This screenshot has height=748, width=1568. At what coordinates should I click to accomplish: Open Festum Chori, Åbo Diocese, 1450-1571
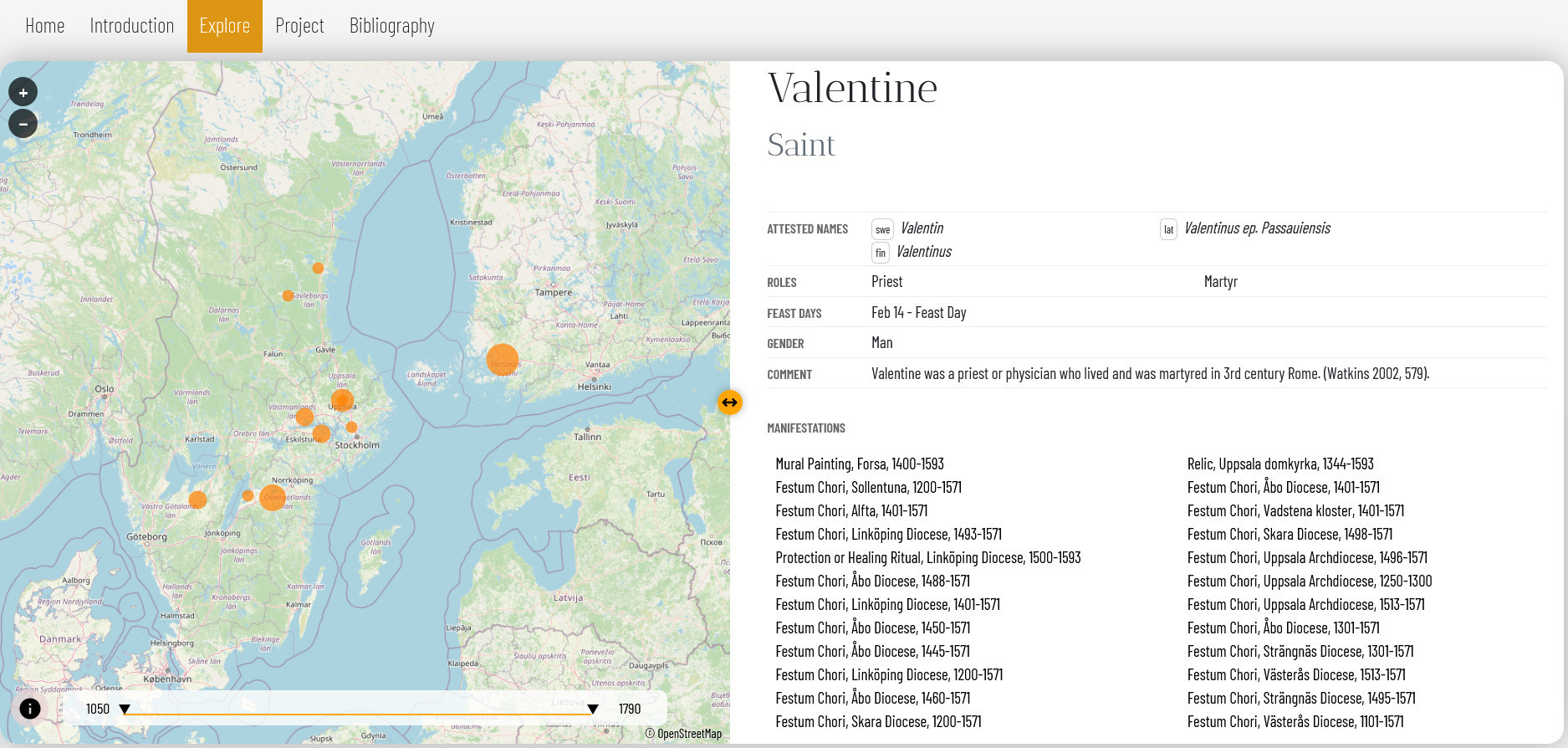pos(872,628)
